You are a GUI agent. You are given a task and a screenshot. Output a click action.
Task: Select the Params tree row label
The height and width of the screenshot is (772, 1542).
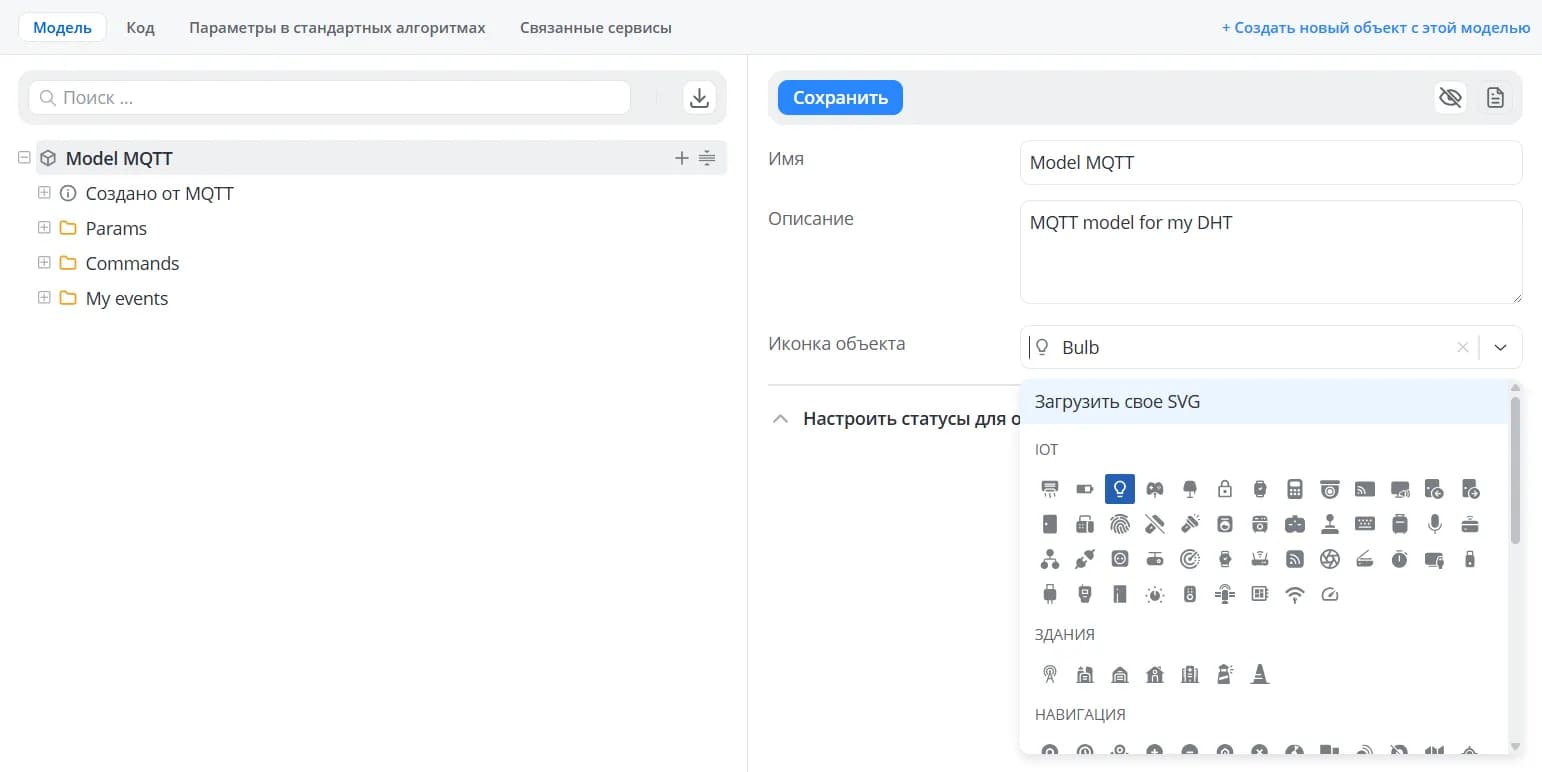[x=116, y=228]
